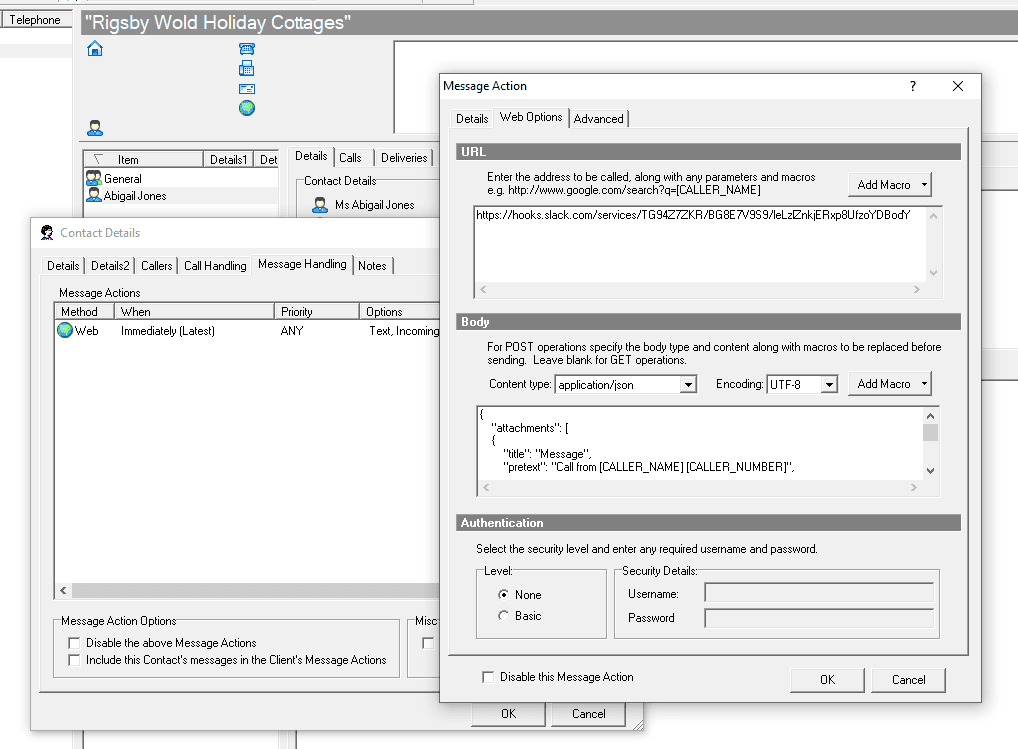
Task: Click the URL box scroll down arrow
Action: (934, 273)
